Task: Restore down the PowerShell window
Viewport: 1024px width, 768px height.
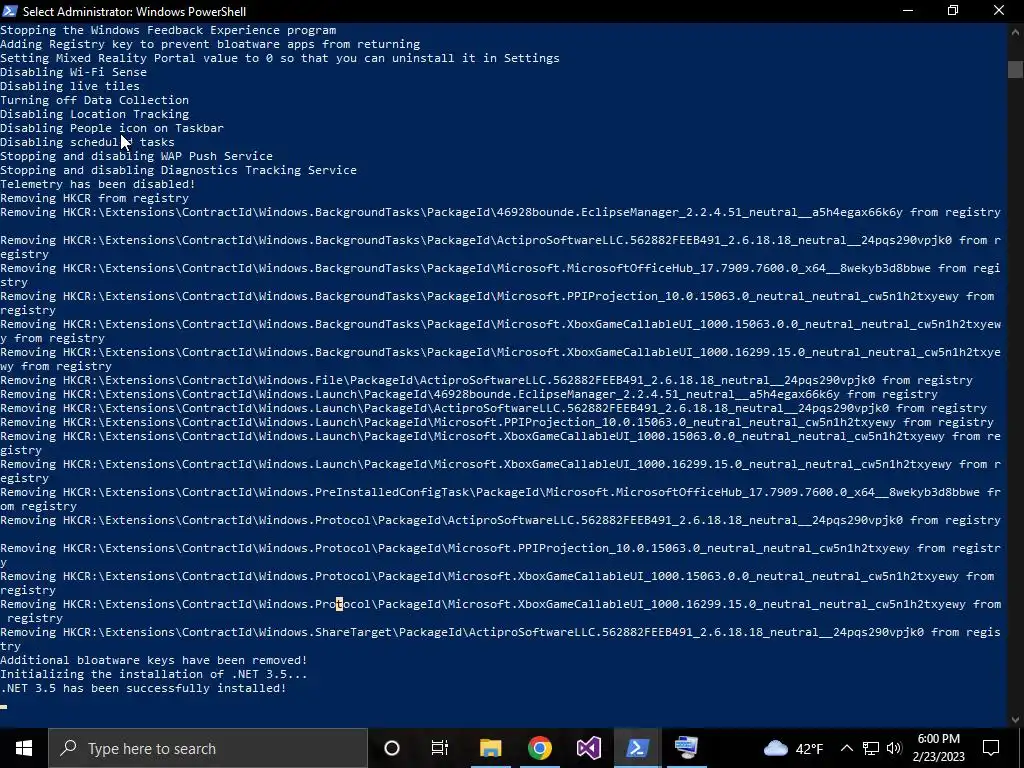Action: tap(953, 11)
